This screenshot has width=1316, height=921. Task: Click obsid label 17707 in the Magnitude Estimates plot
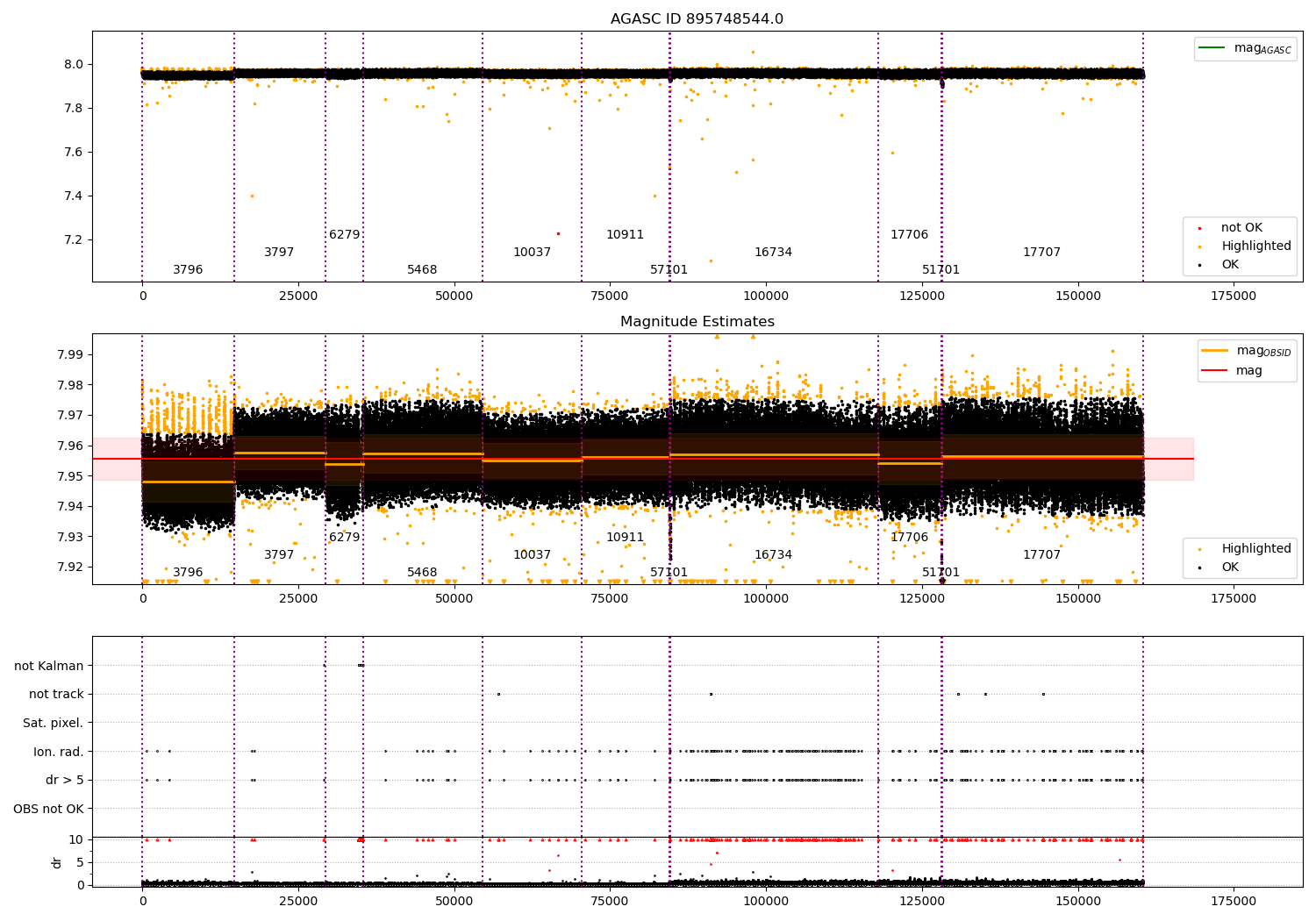point(1042,555)
